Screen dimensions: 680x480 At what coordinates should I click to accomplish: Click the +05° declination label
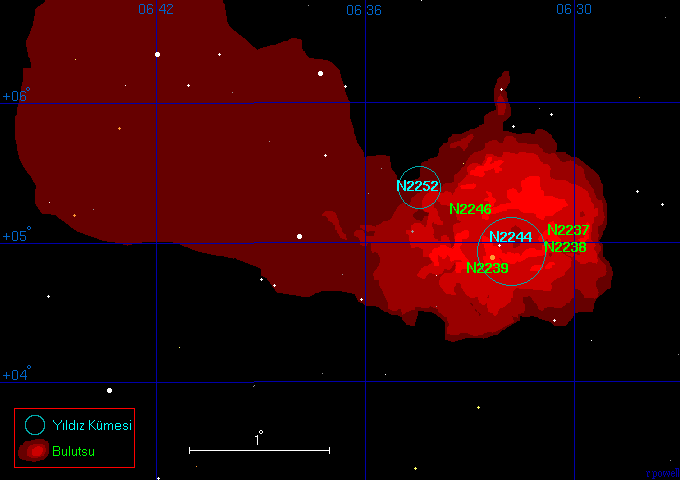point(16,237)
